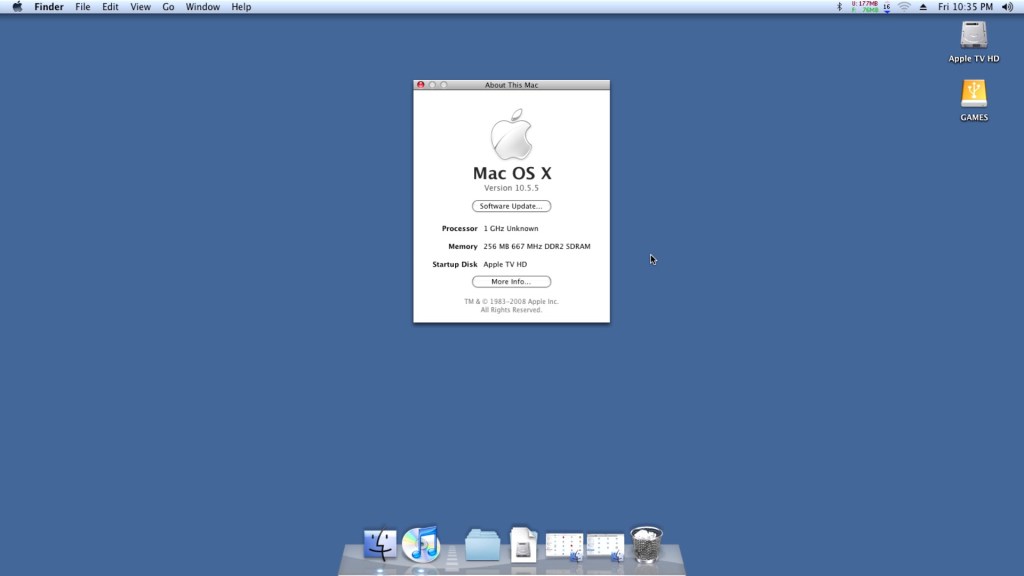Open the Trash in the Dock
Screen dimensions: 1024x576
coord(645,542)
